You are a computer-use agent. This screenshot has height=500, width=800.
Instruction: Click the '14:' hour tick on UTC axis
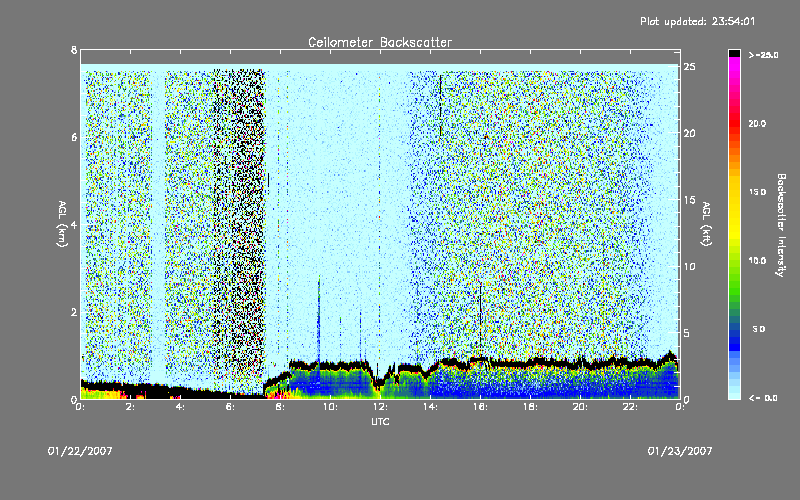430,407
